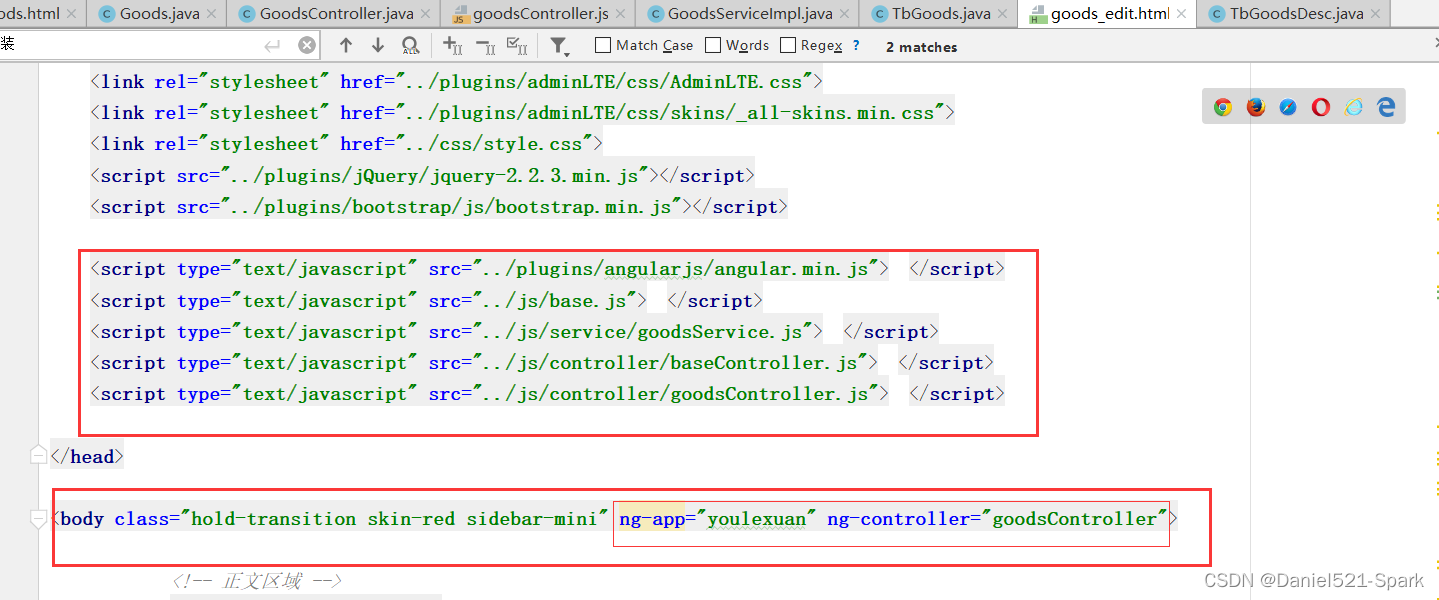1439x600 pixels.
Task: Click the Find All occurrences icon
Action: tap(410, 45)
